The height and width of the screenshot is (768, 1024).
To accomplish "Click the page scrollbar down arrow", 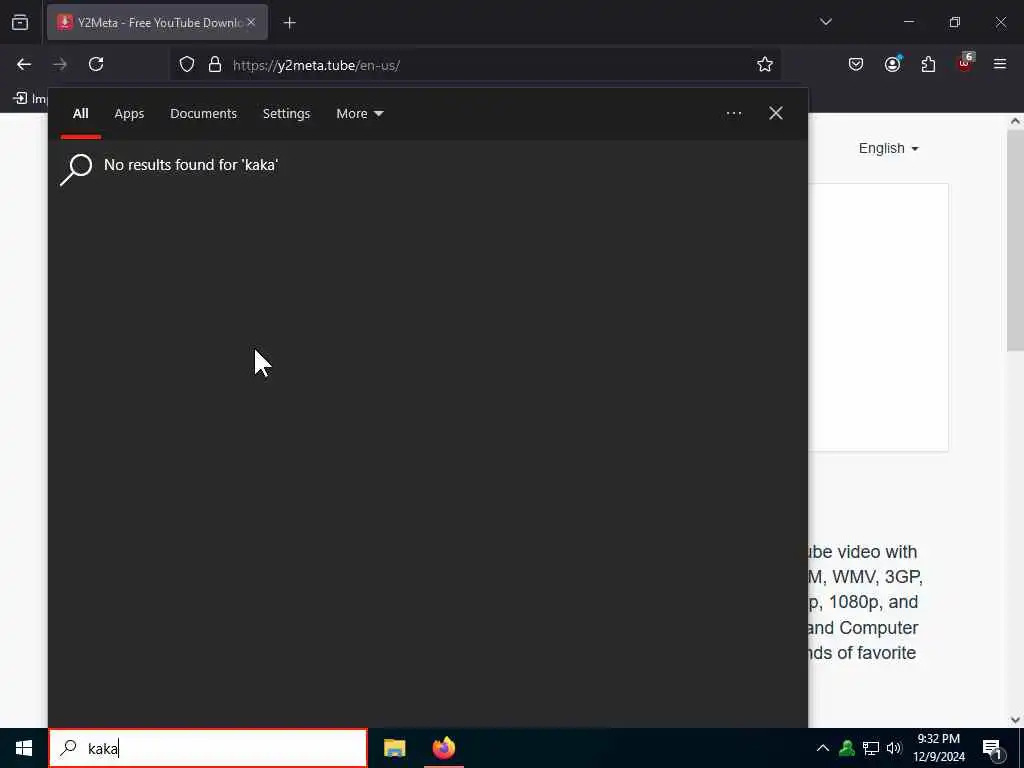I will point(1015,720).
